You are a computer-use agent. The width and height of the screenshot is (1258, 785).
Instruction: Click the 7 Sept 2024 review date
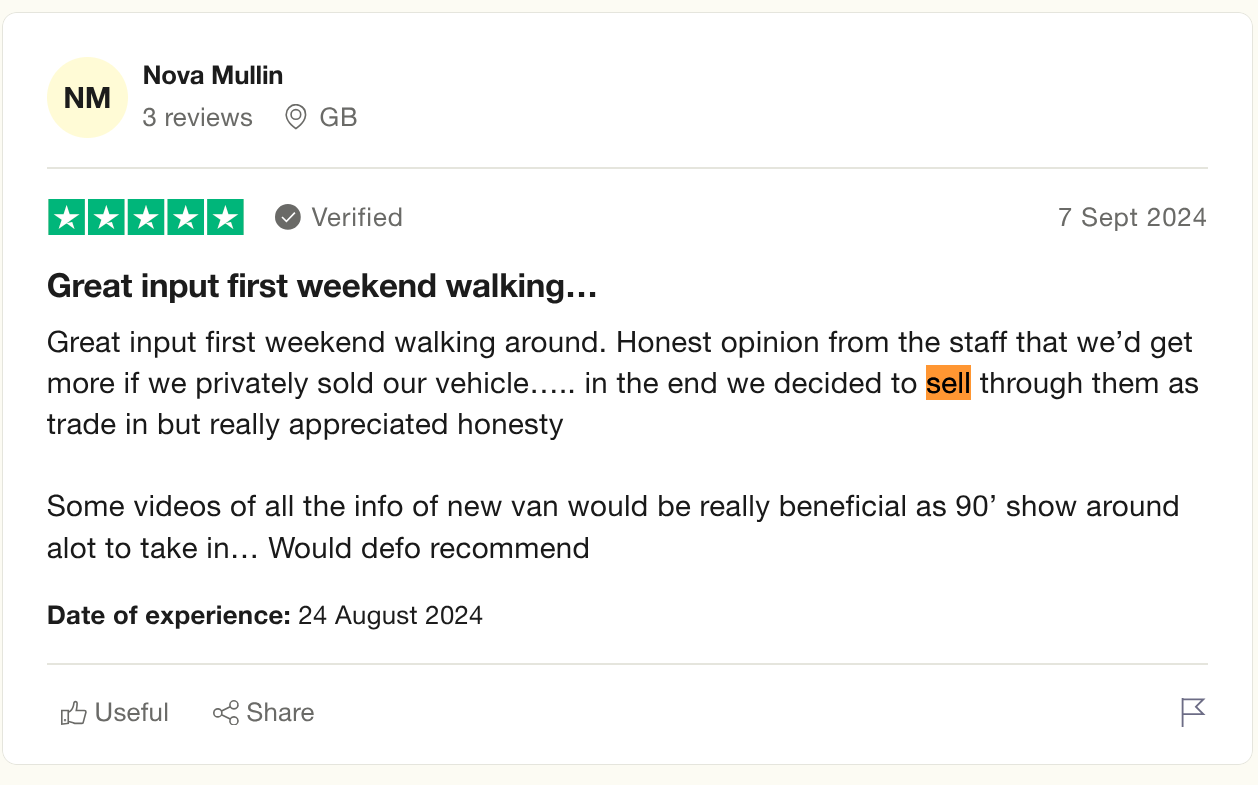(x=1132, y=217)
